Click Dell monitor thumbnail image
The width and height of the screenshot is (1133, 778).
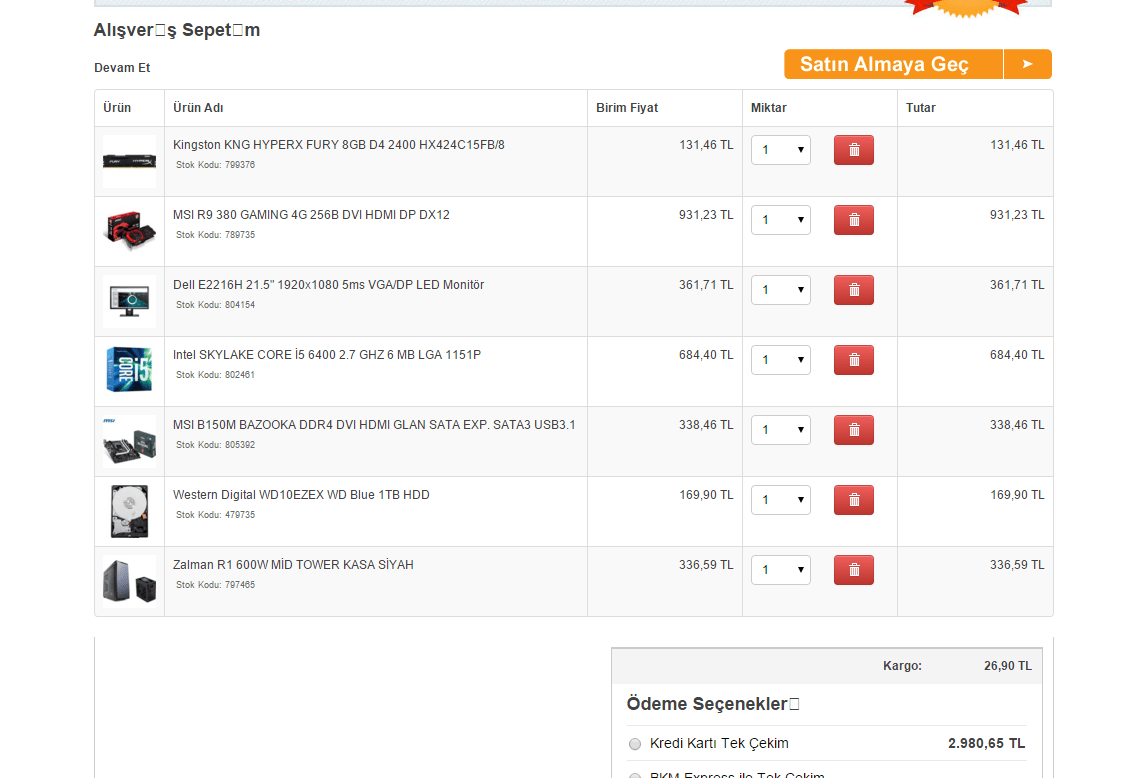pos(129,301)
